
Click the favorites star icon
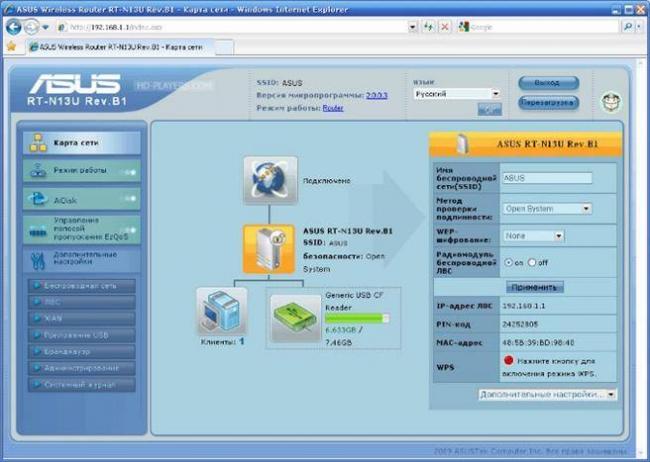(11, 46)
